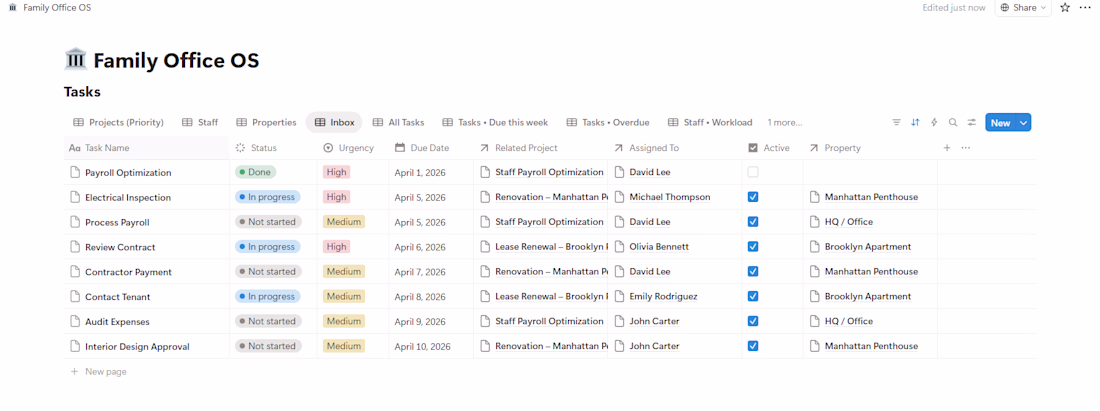1100x411 pixels.
Task: Click the Medium urgency tag for Contractor Payment
Action: click(x=344, y=271)
